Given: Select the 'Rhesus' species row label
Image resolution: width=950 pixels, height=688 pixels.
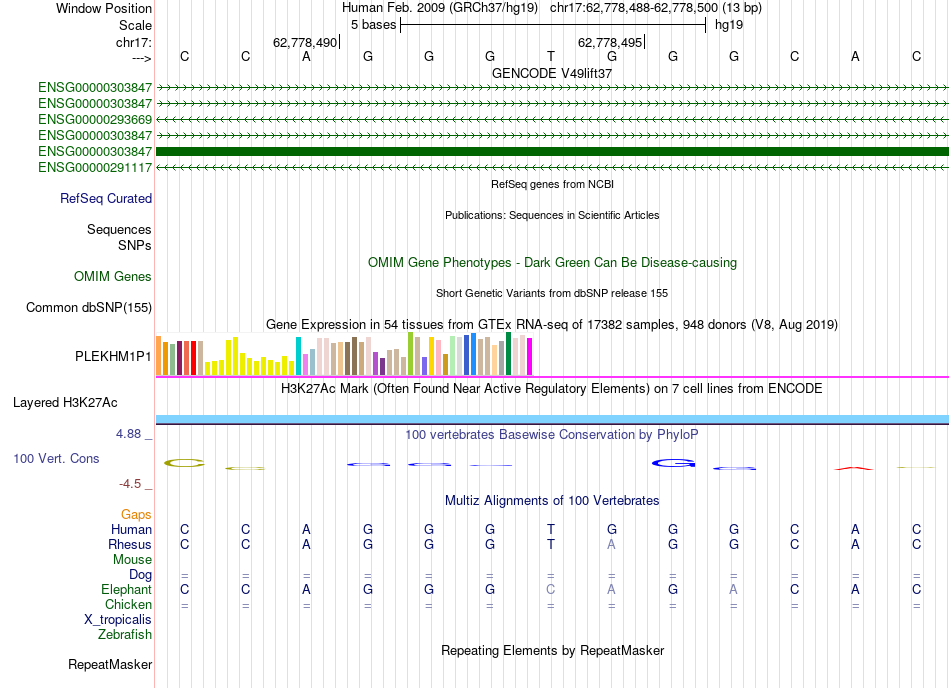Looking at the screenshot, I should click(x=130, y=545).
